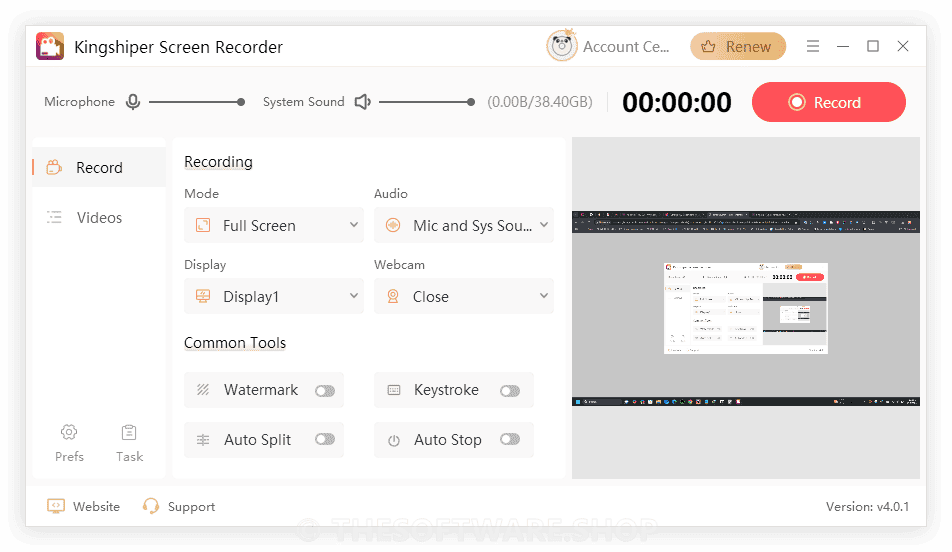
Task: Open the Website link text
Action: pyautogui.click(x=96, y=506)
